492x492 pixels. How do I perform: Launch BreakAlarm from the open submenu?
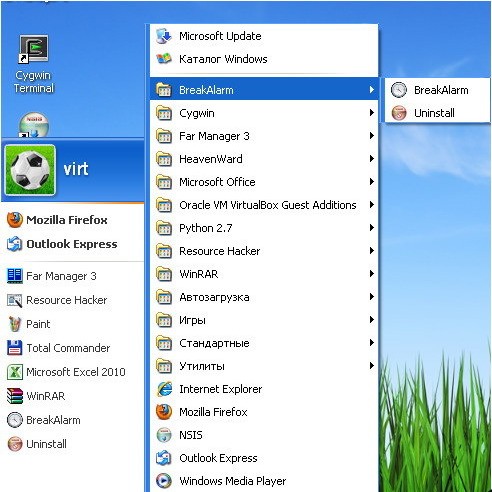(437, 90)
